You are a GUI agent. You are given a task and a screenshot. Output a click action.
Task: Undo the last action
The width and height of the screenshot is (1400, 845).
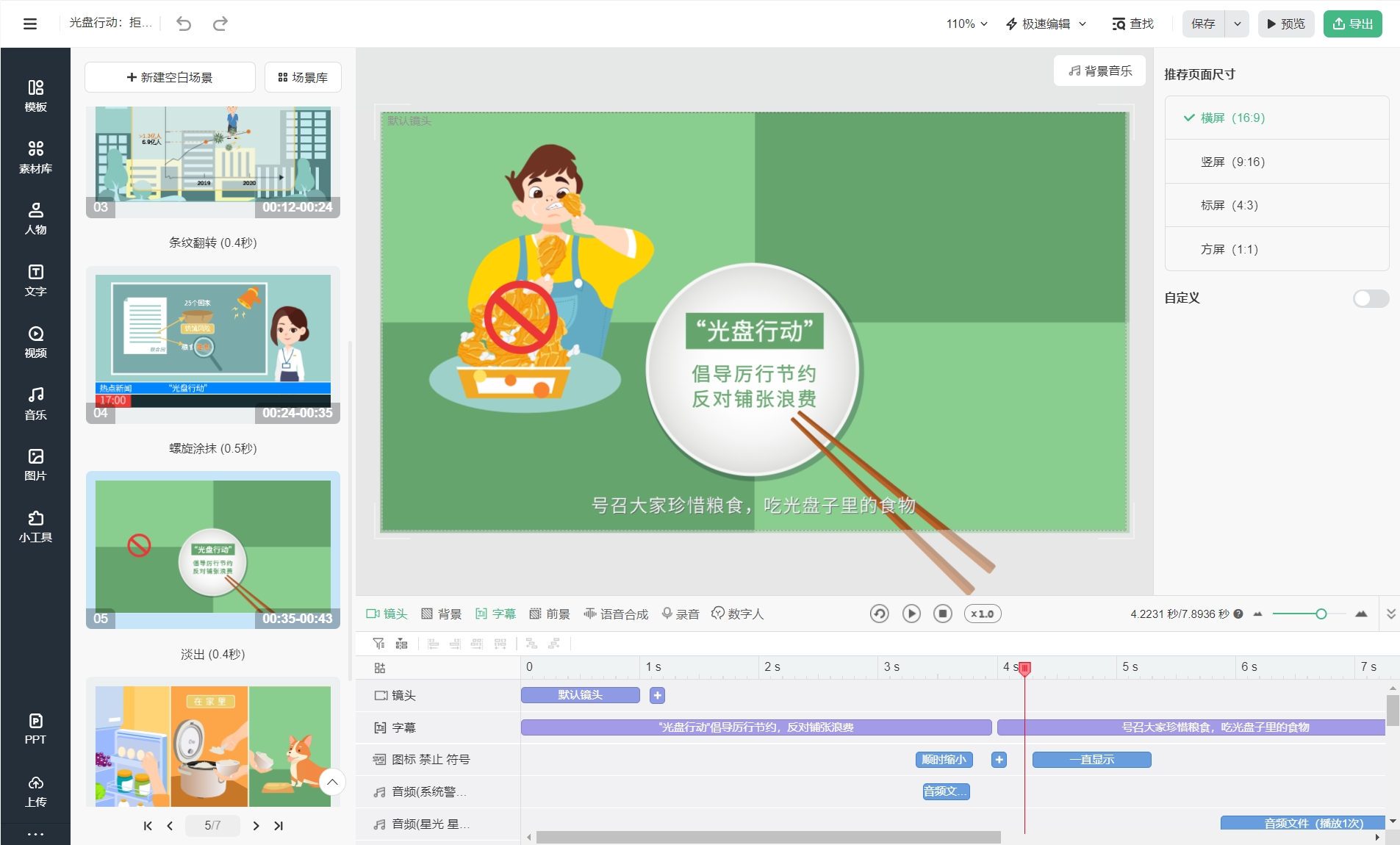click(184, 24)
